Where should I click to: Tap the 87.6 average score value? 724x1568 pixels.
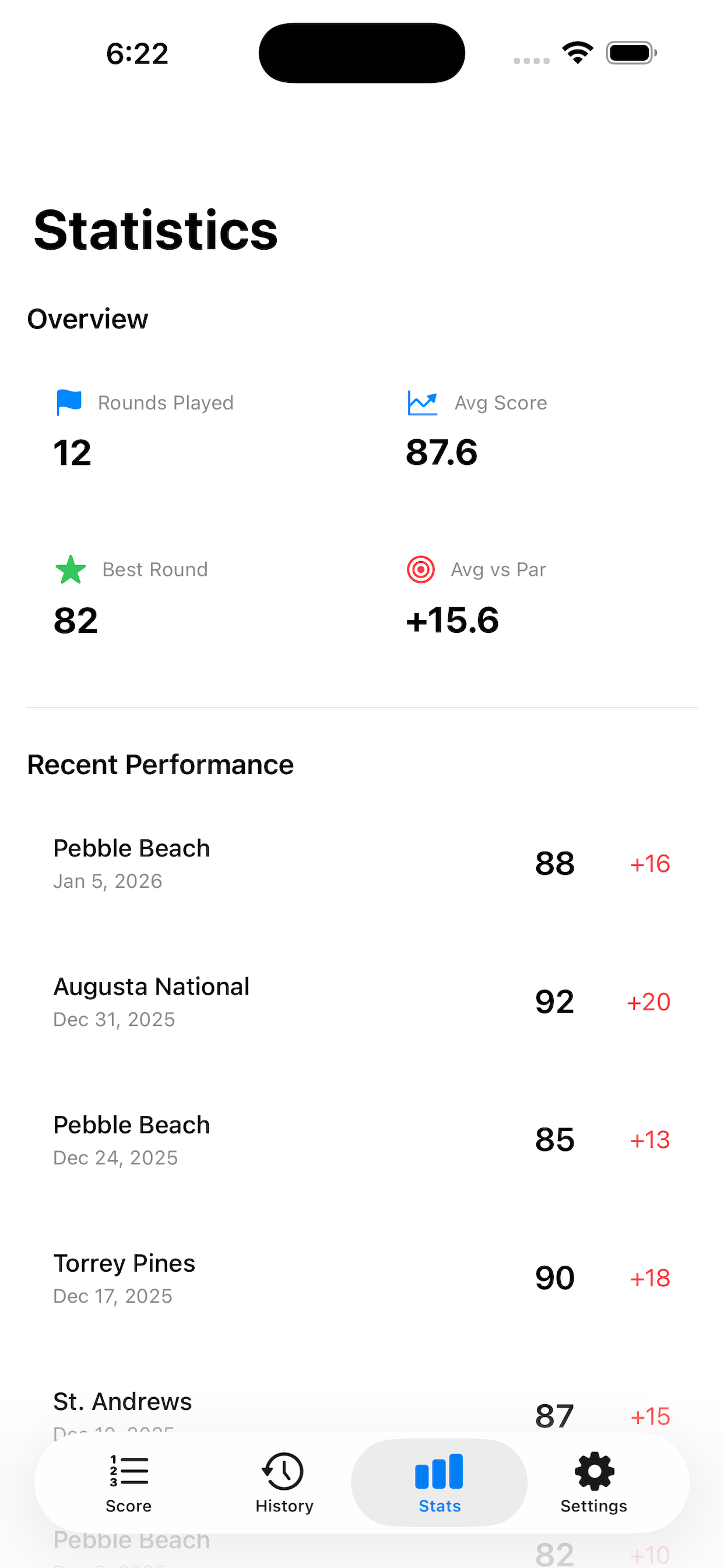pyautogui.click(x=442, y=453)
